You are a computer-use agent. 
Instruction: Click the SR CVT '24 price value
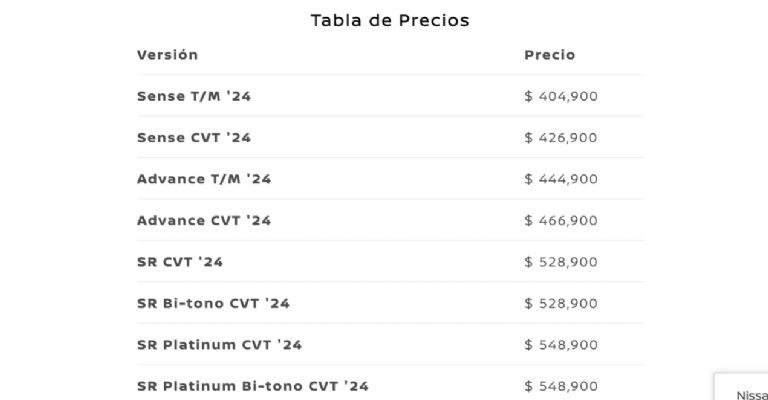[x=561, y=262]
